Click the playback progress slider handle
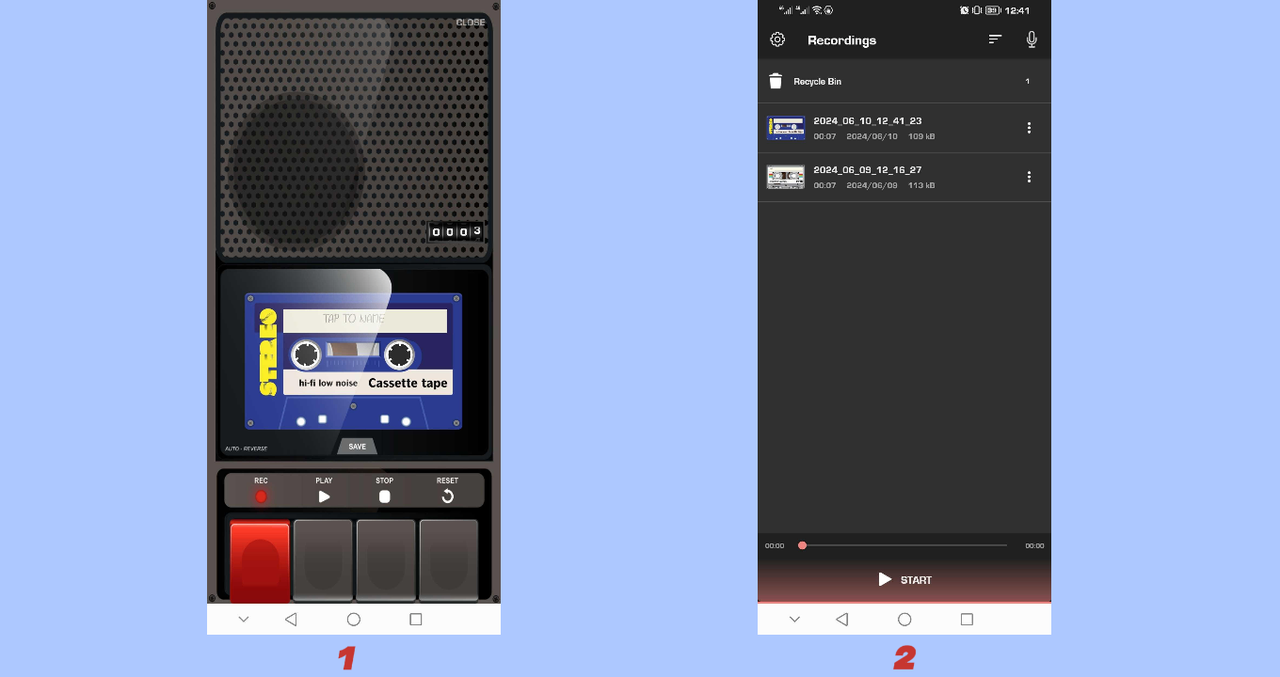Image resolution: width=1280 pixels, height=677 pixels. [x=802, y=545]
